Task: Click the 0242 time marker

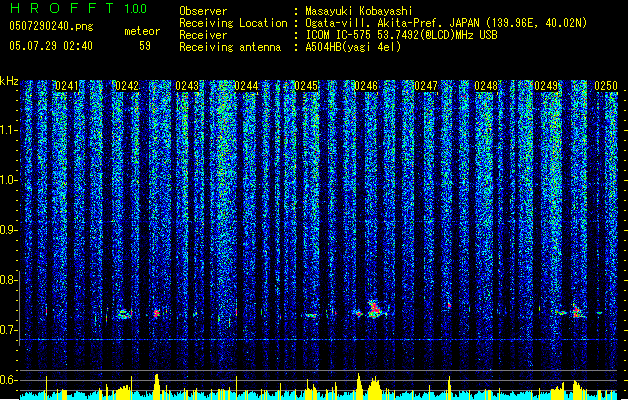Action: click(x=127, y=86)
